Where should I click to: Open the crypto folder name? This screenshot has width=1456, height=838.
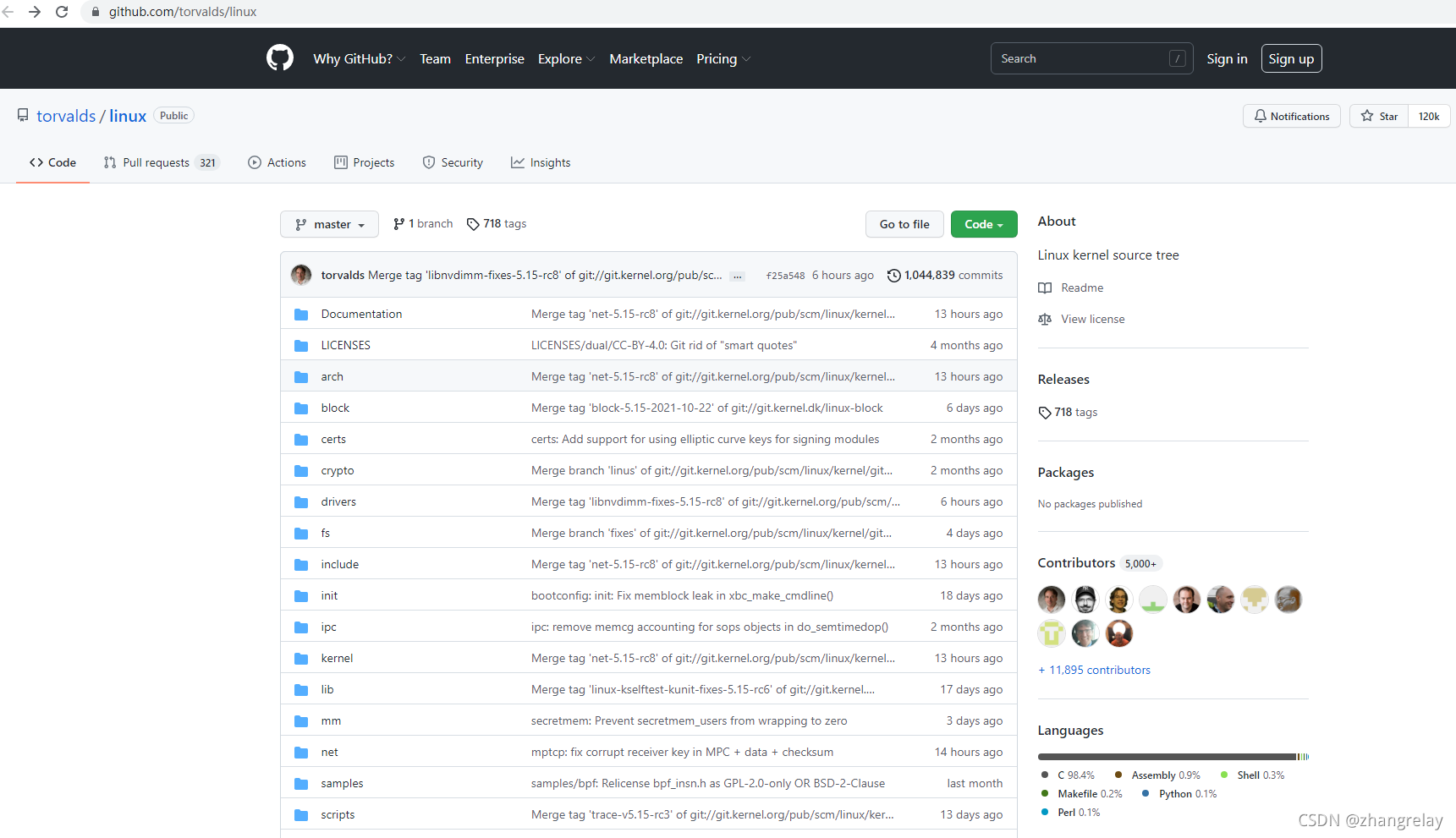coord(338,471)
